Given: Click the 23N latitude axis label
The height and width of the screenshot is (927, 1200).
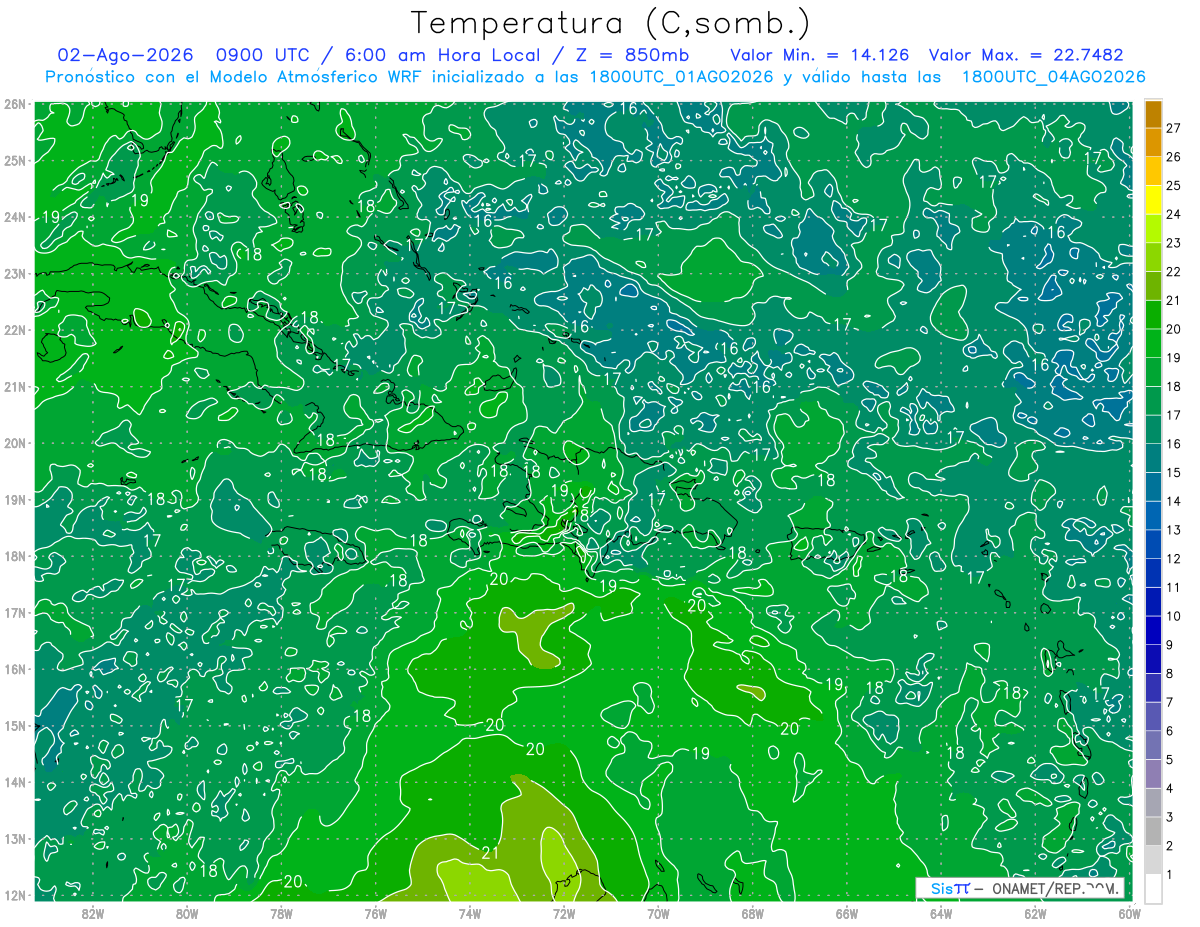Looking at the screenshot, I should [15, 273].
